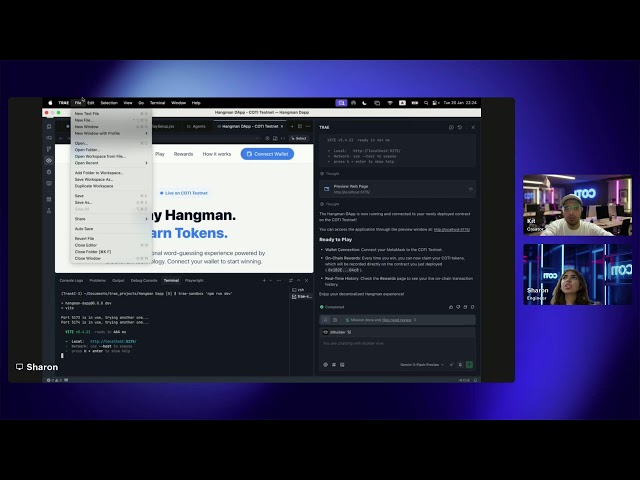Click Connect Wallet button

267,154
